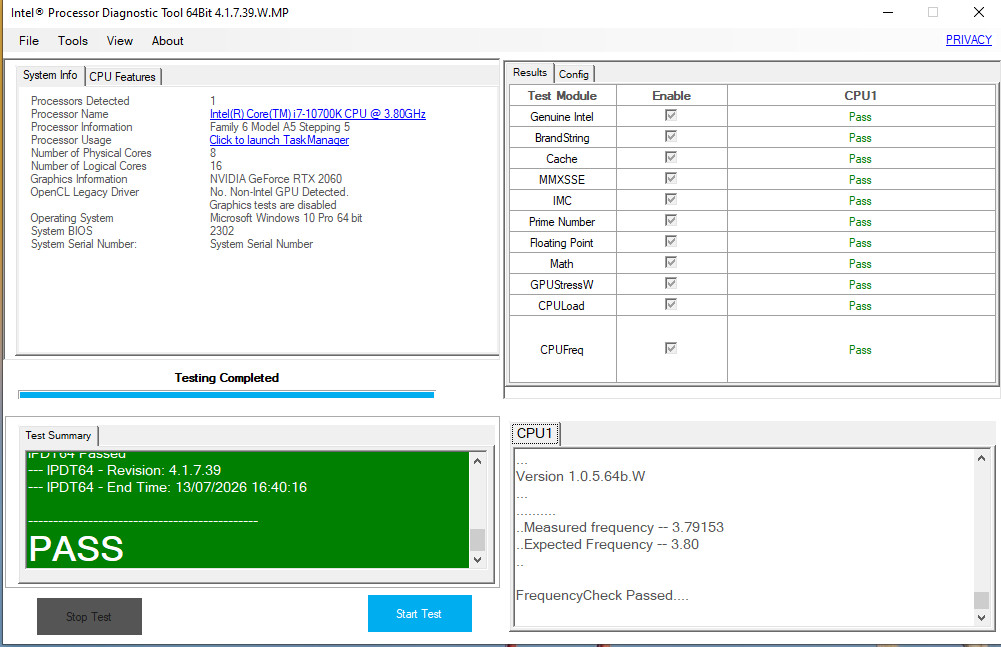The image size is (1001, 647).
Task: Click the CPU1 log scrollbar up arrow
Action: (981, 458)
